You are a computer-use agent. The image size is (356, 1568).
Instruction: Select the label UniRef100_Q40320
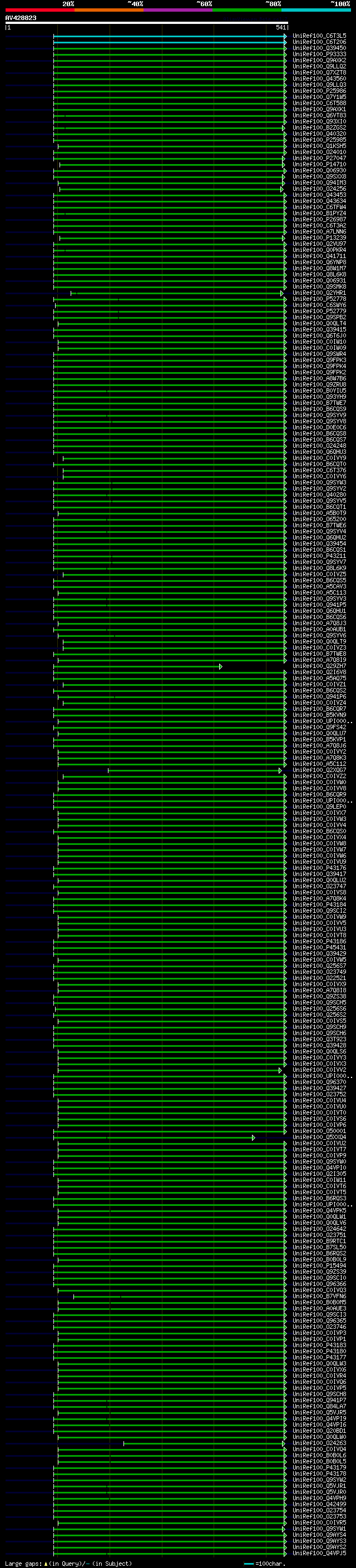319,134
